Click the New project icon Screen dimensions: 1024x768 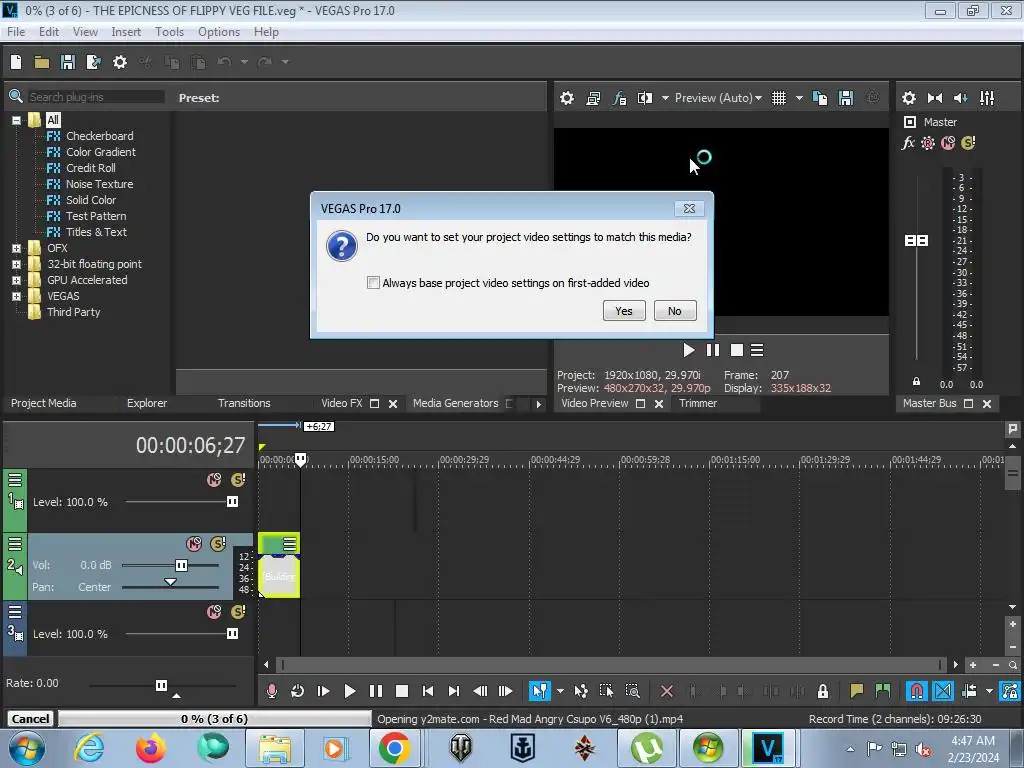click(x=16, y=62)
